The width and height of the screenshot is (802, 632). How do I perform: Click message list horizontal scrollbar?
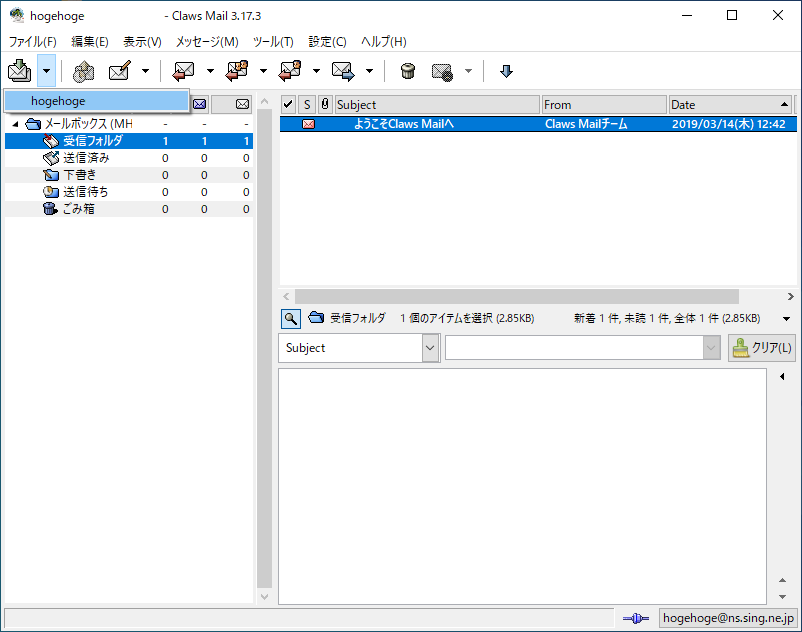click(517, 296)
